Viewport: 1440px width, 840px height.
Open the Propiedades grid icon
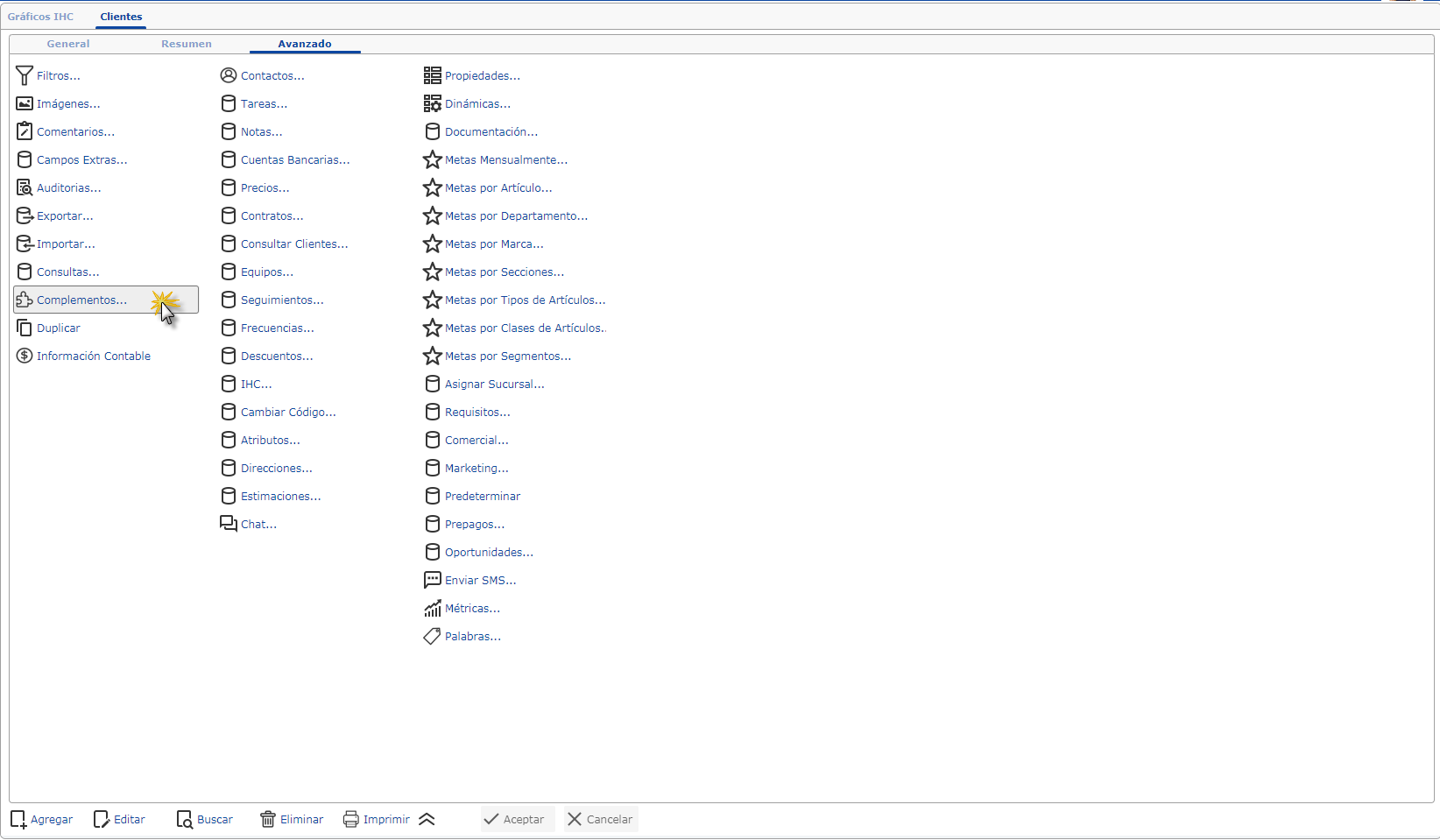[x=433, y=76]
